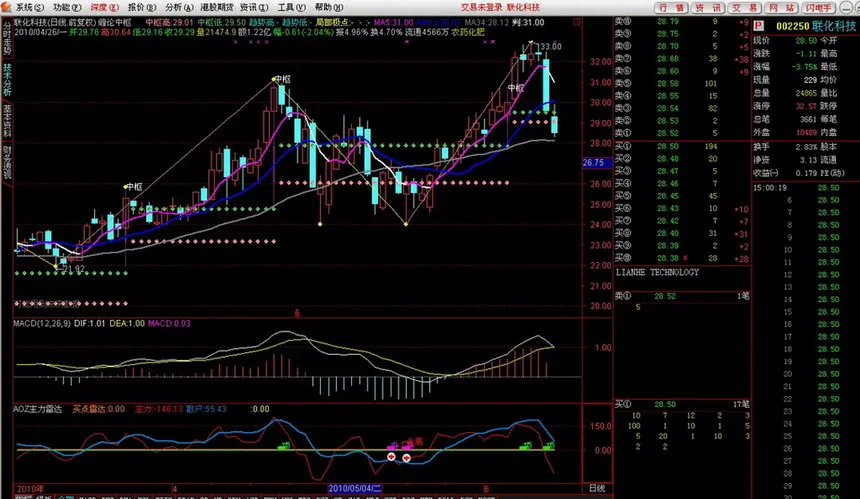The image size is (860, 499).
Task: Click stock code 002250 in the quote panel
Action: (793, 26)
